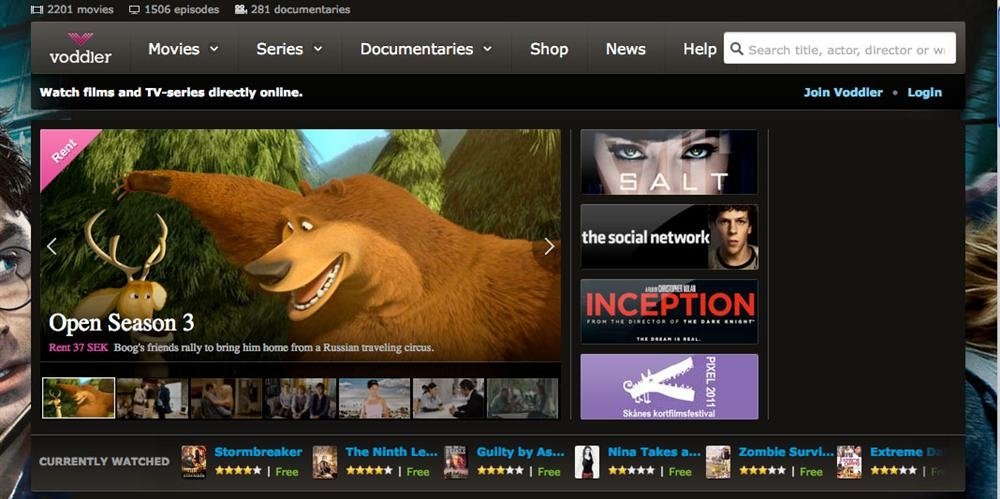Click The Ninth Le... star rating

pos(369,470)
